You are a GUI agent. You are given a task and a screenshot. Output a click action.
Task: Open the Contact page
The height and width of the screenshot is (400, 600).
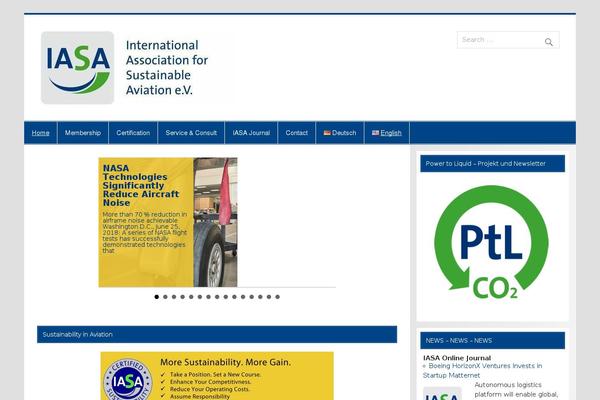pyautogui.click(x=297, y=133)
